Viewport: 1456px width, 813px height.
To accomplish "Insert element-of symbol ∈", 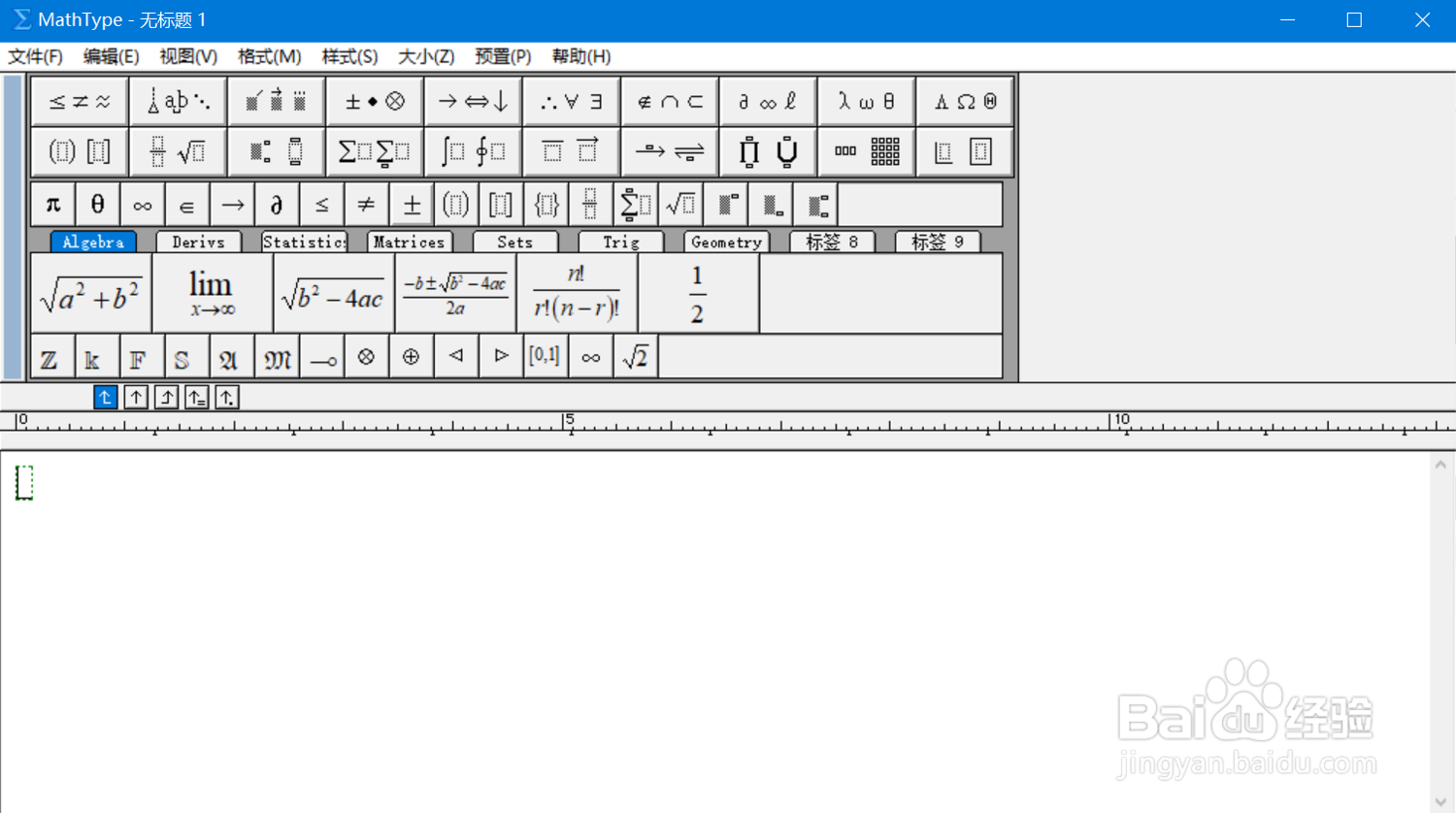I will coord(187,204).
